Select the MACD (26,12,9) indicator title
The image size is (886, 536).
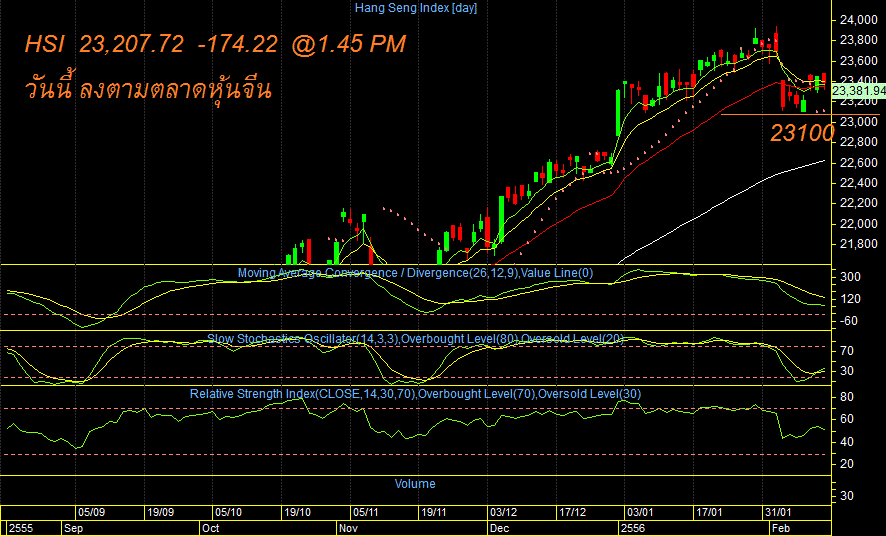pos(415,273)
